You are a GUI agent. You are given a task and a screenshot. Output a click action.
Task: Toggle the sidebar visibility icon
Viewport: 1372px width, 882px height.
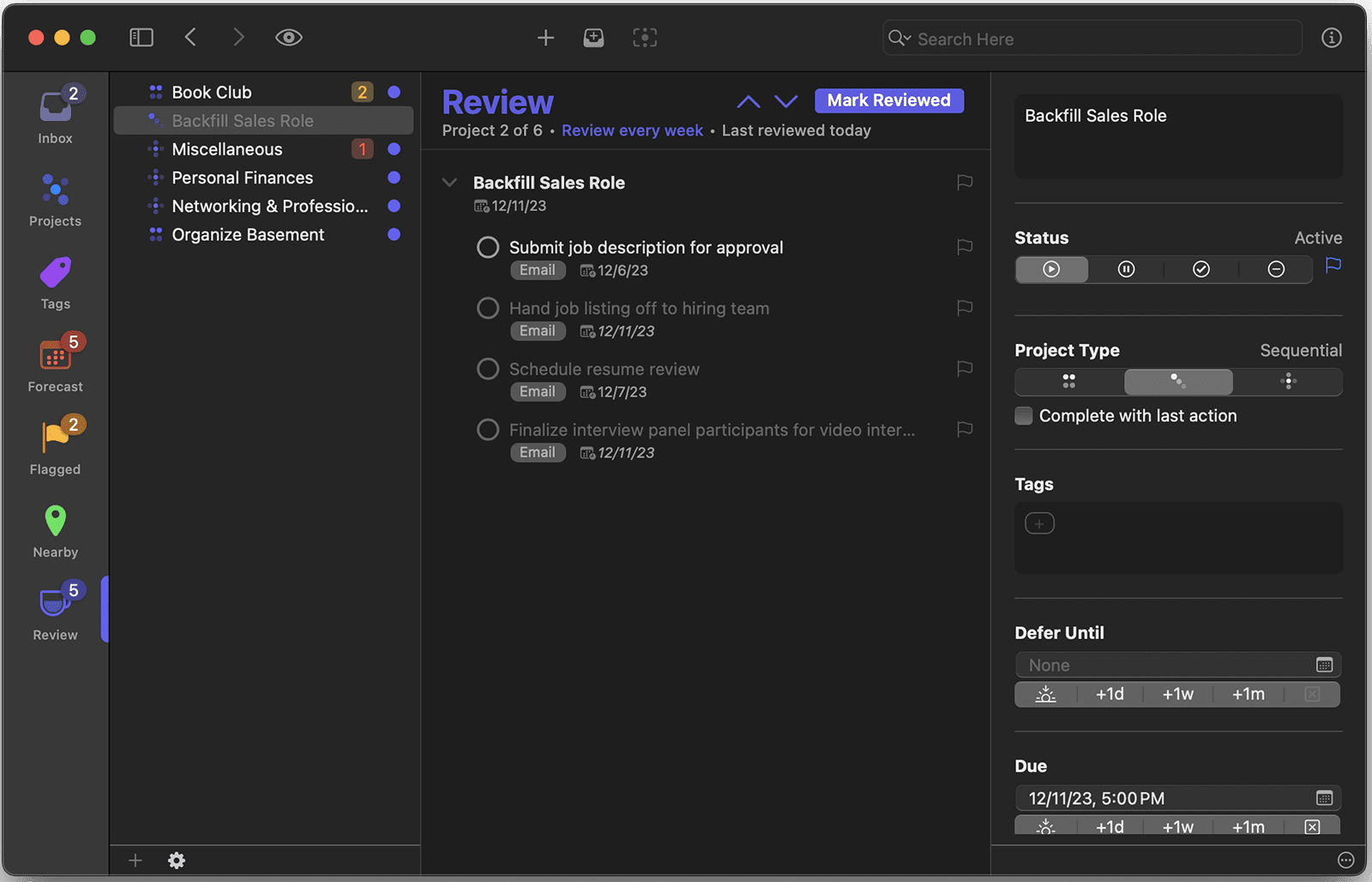point(141,38)
